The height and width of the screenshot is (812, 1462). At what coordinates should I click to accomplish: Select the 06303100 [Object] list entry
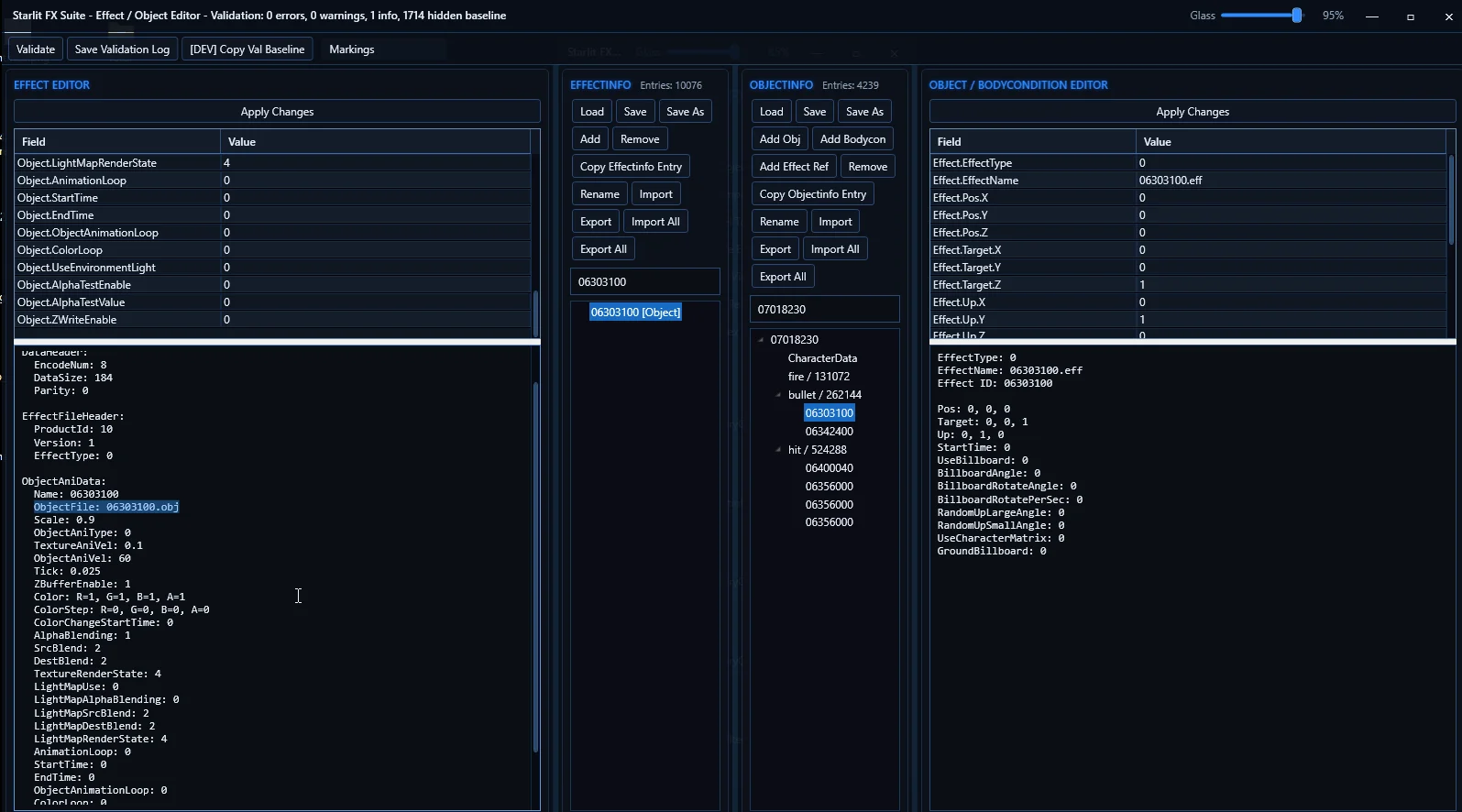pyautogui.click(x=635, y=313)
